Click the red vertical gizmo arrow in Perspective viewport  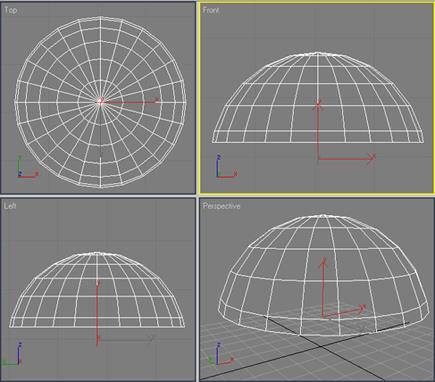[x=323, y=287]
